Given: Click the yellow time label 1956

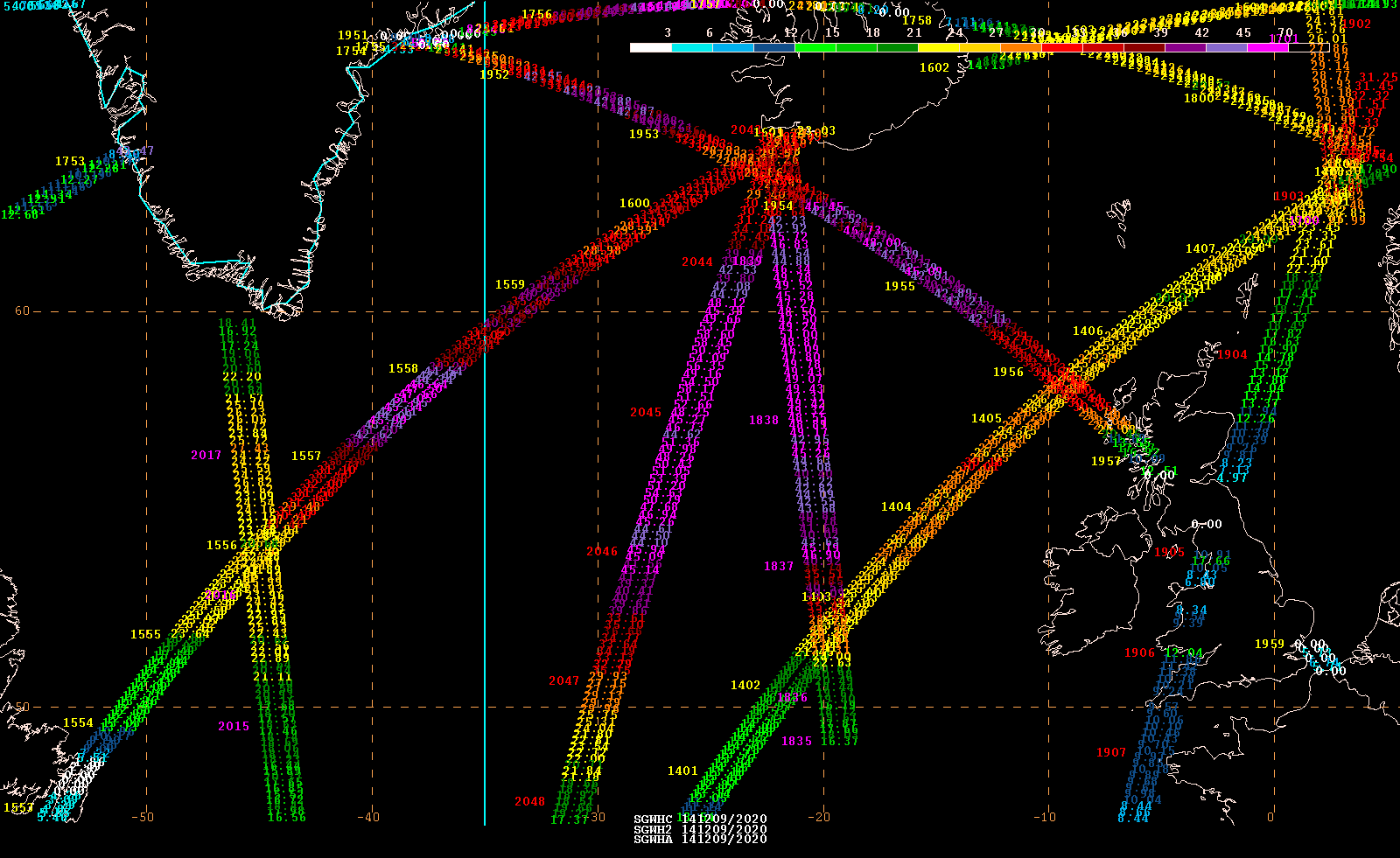Looking at the screenshot, I should (1008, 372).
